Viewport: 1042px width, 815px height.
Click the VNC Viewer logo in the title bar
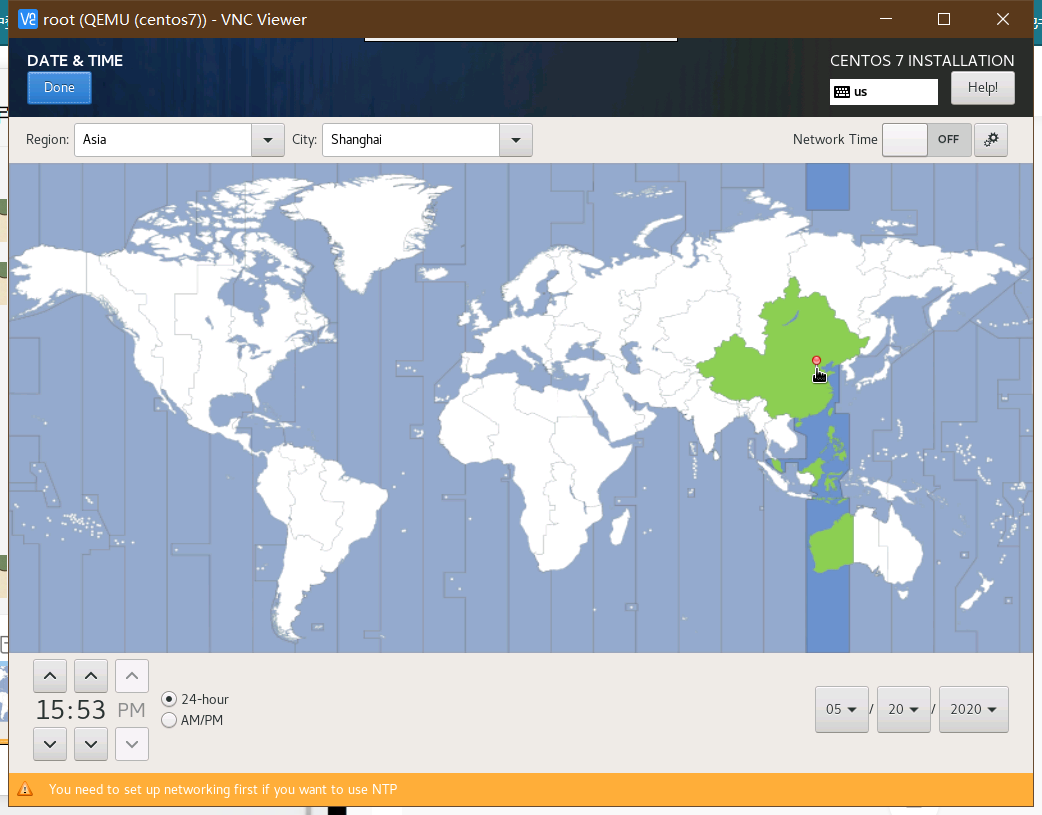click(x=28, y=19)
